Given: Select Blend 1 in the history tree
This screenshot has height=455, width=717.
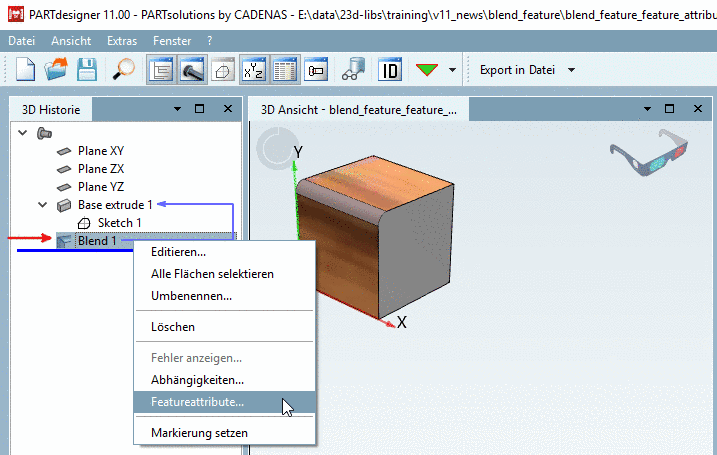Looking at the screenshot, I should 97,241.
